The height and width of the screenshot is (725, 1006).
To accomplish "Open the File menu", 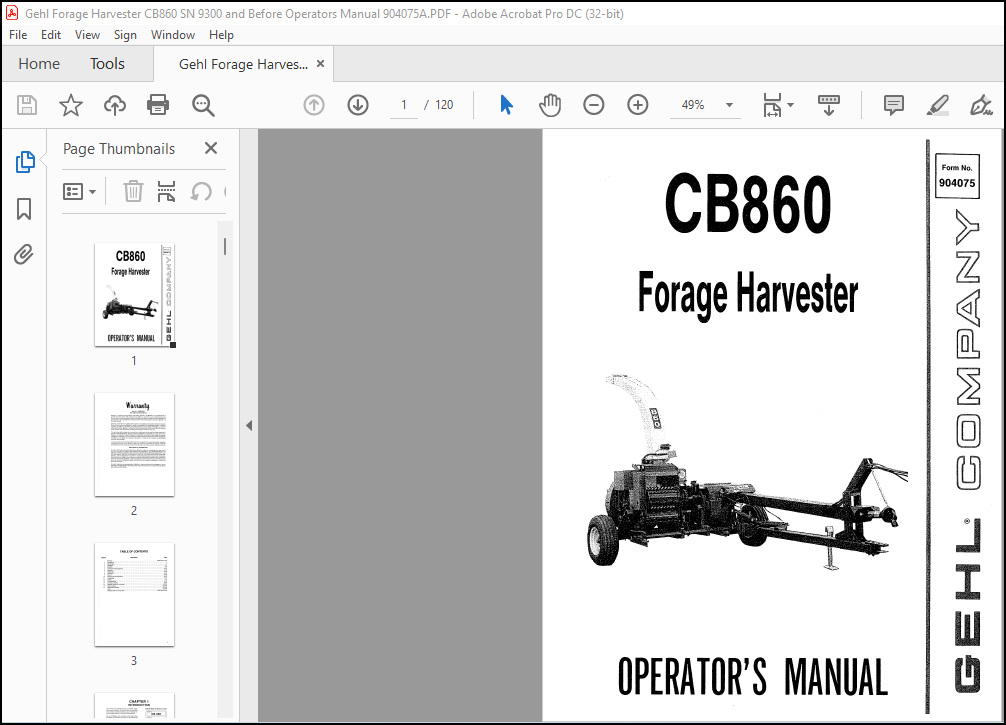I will (x=18, y=35).
